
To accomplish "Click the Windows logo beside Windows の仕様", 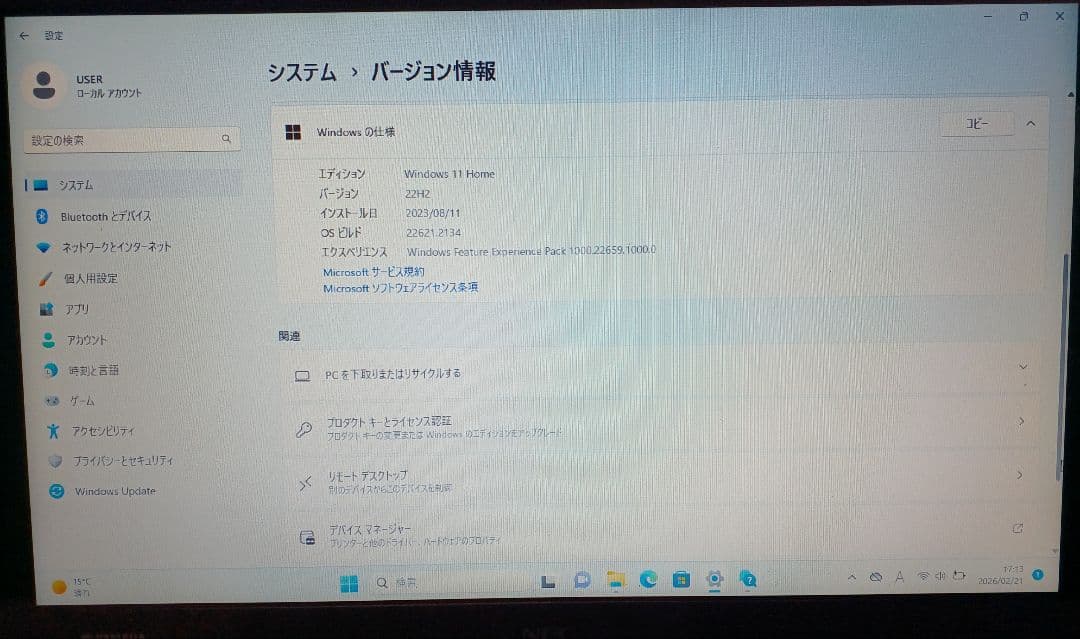I will click(293, 132).
